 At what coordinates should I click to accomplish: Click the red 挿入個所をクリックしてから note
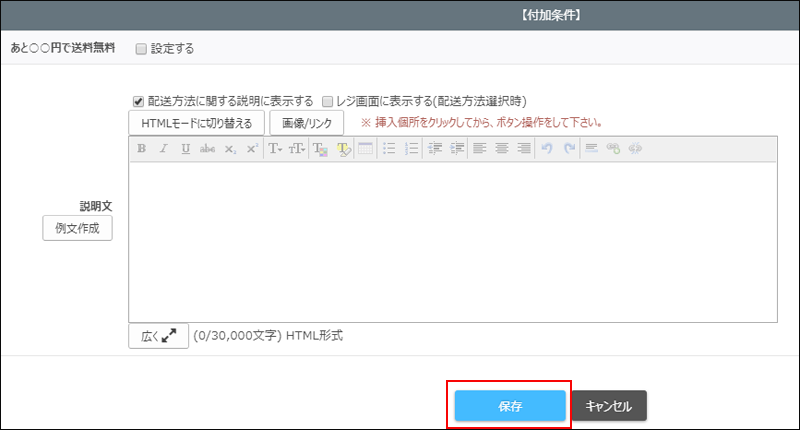click(482, 122)
